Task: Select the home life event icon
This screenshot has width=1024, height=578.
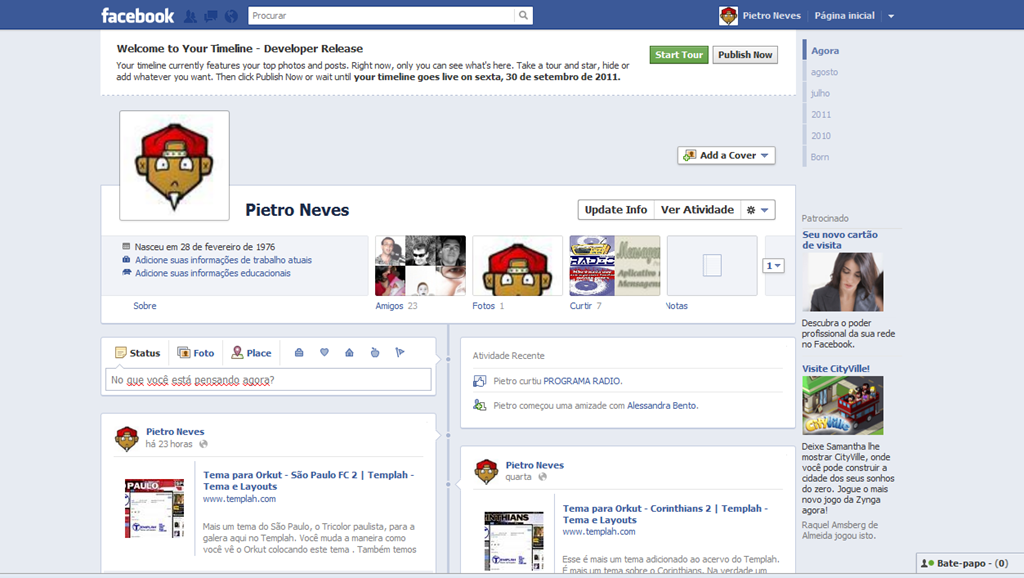Action: tap(349, 353)
